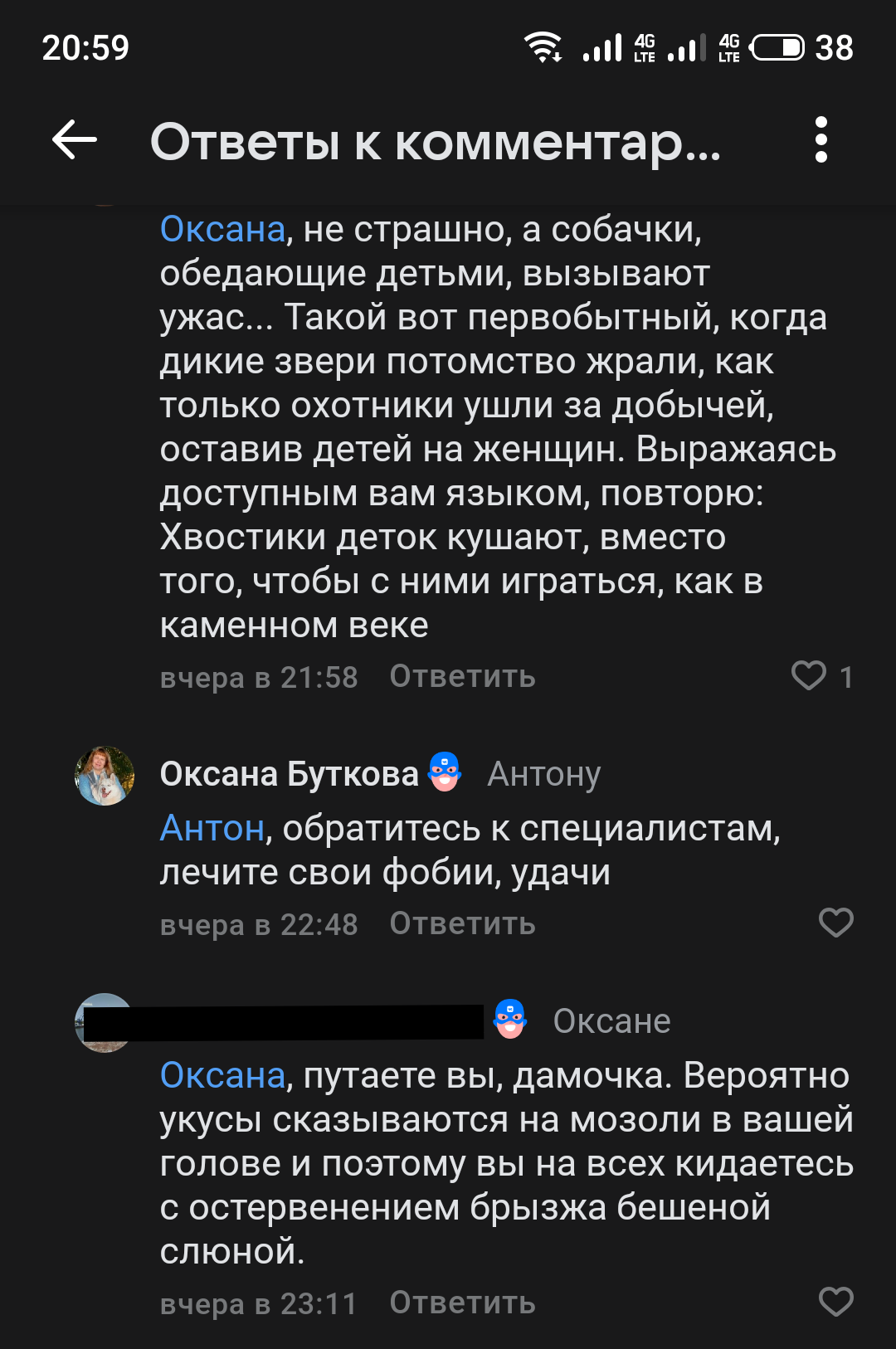The height and width of the screenshot is (1349, 896).
Task: Reply to Оксана Буткова's comment
Action: coord(462,924)
